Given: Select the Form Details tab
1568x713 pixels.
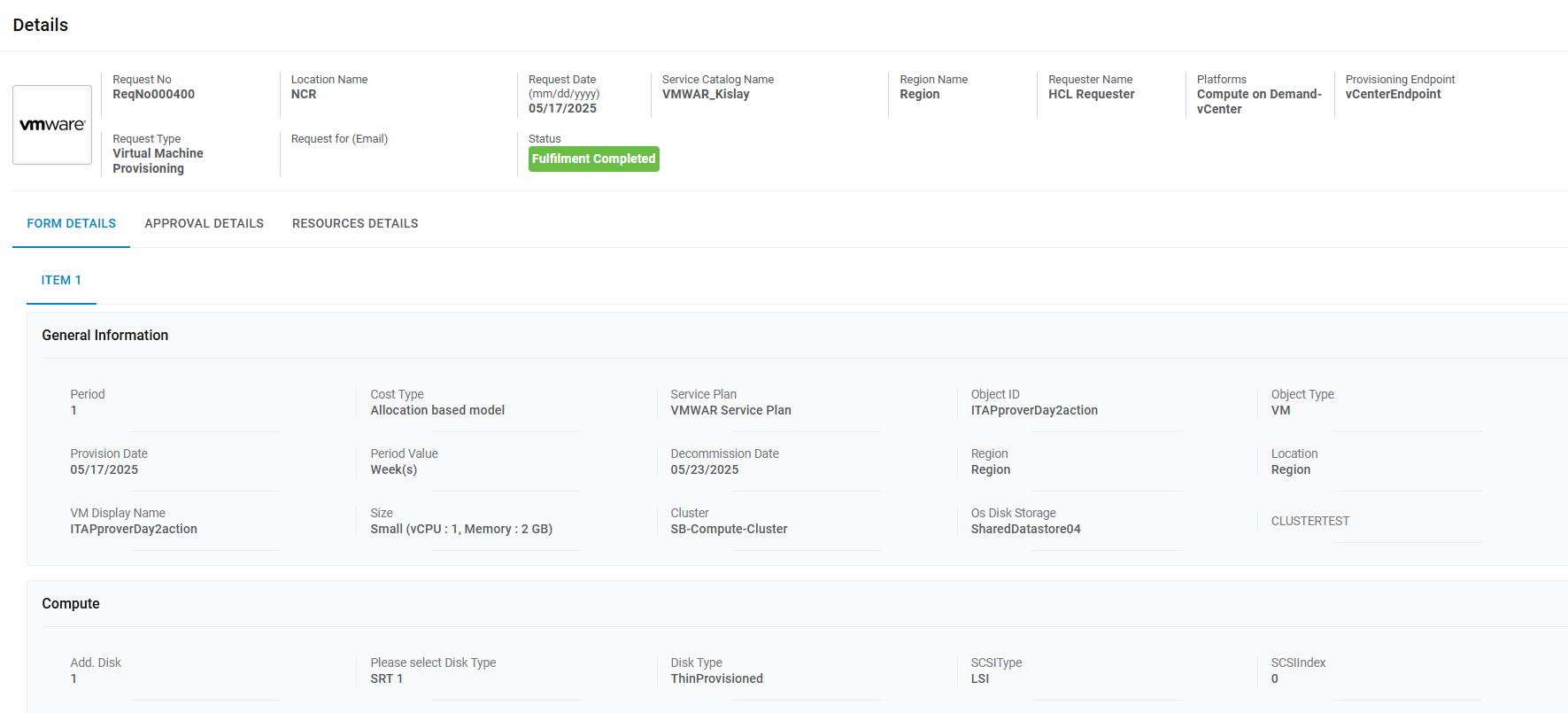Looking at the screenshot, I should pyautogui.click(x=71, y=223).
